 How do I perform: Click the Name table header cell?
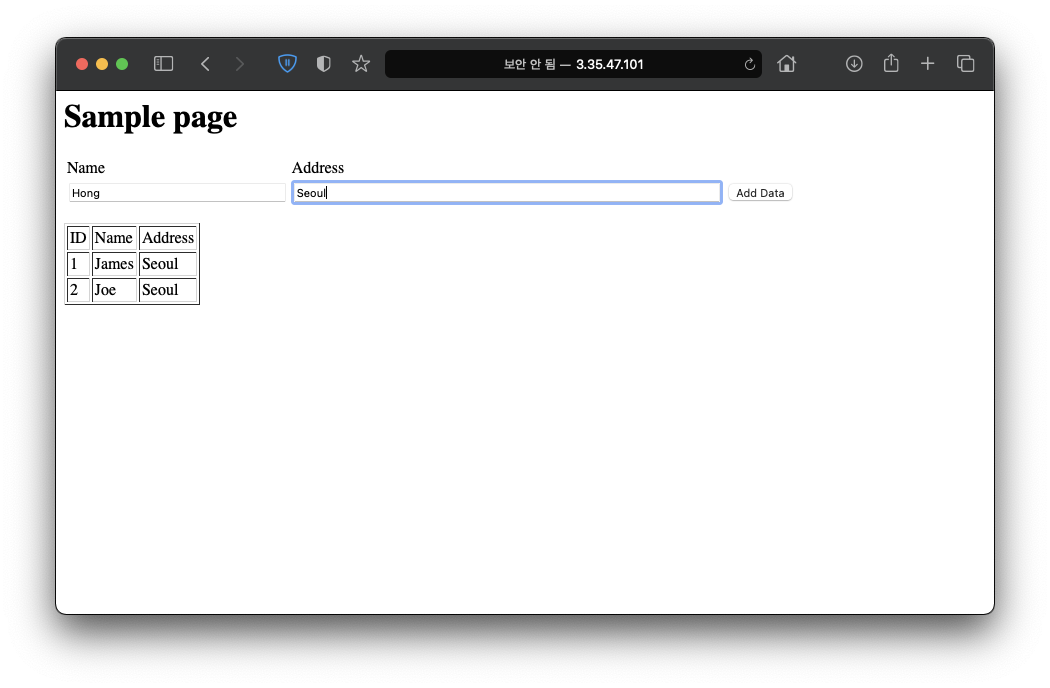click(114, 238)
